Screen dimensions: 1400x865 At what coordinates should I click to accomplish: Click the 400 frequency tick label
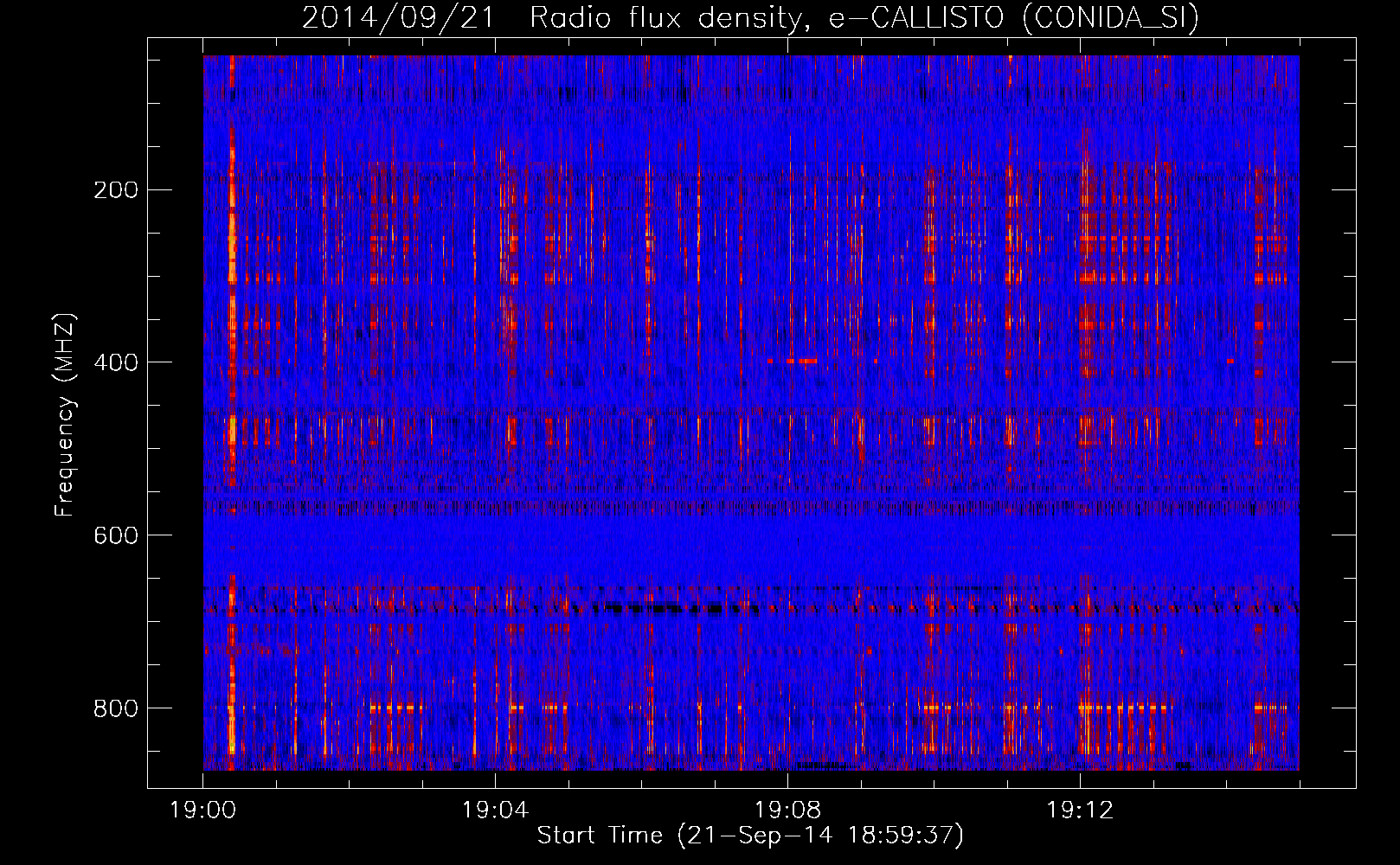(116, 362)
